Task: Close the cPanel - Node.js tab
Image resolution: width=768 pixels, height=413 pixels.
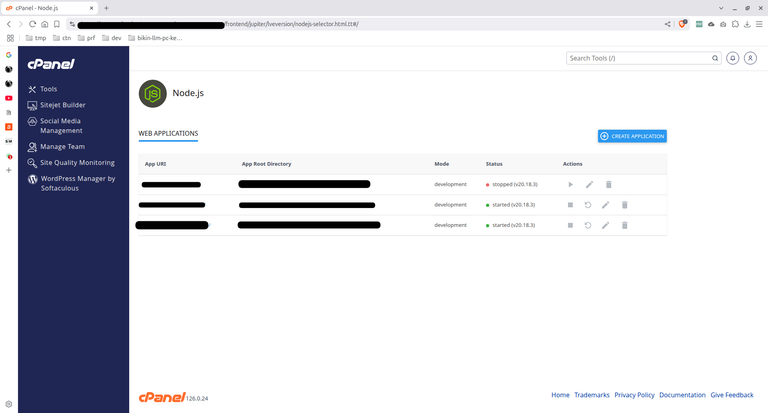Action: (92, 8)
